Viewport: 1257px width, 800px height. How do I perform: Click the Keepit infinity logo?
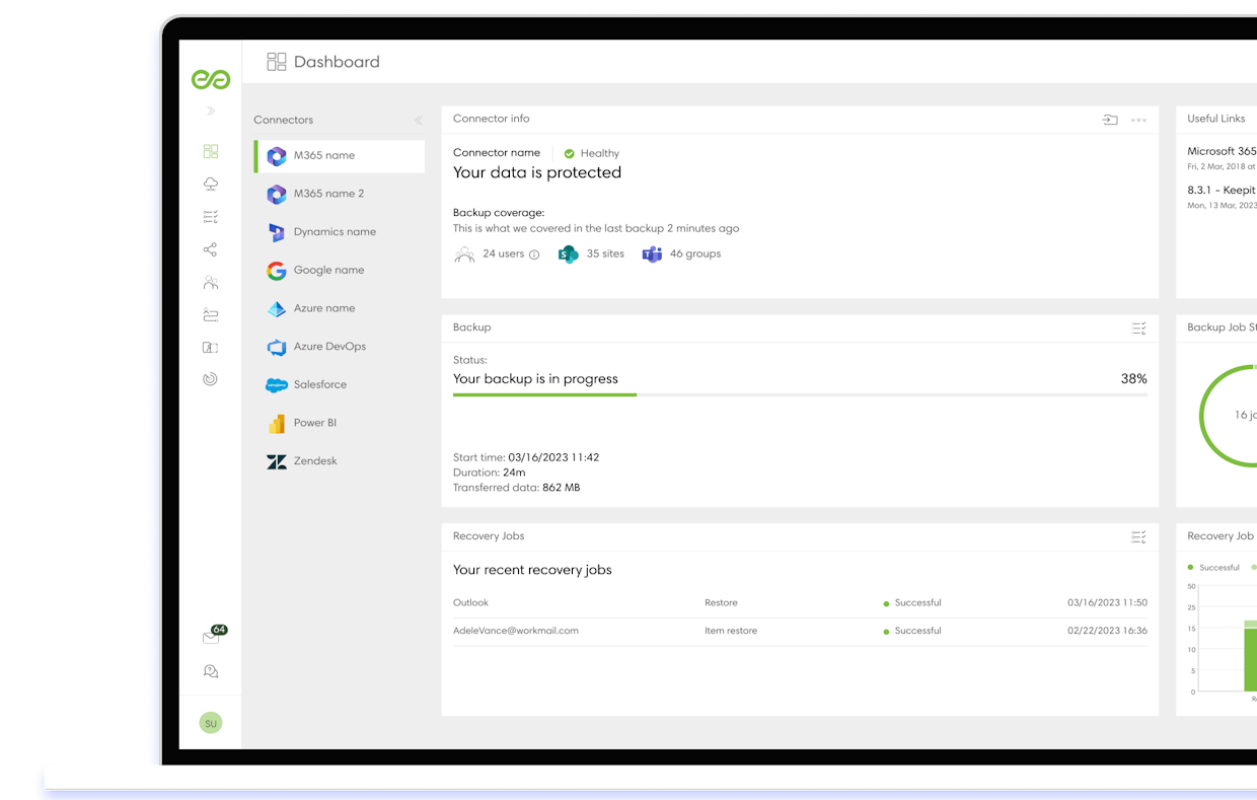210,80
